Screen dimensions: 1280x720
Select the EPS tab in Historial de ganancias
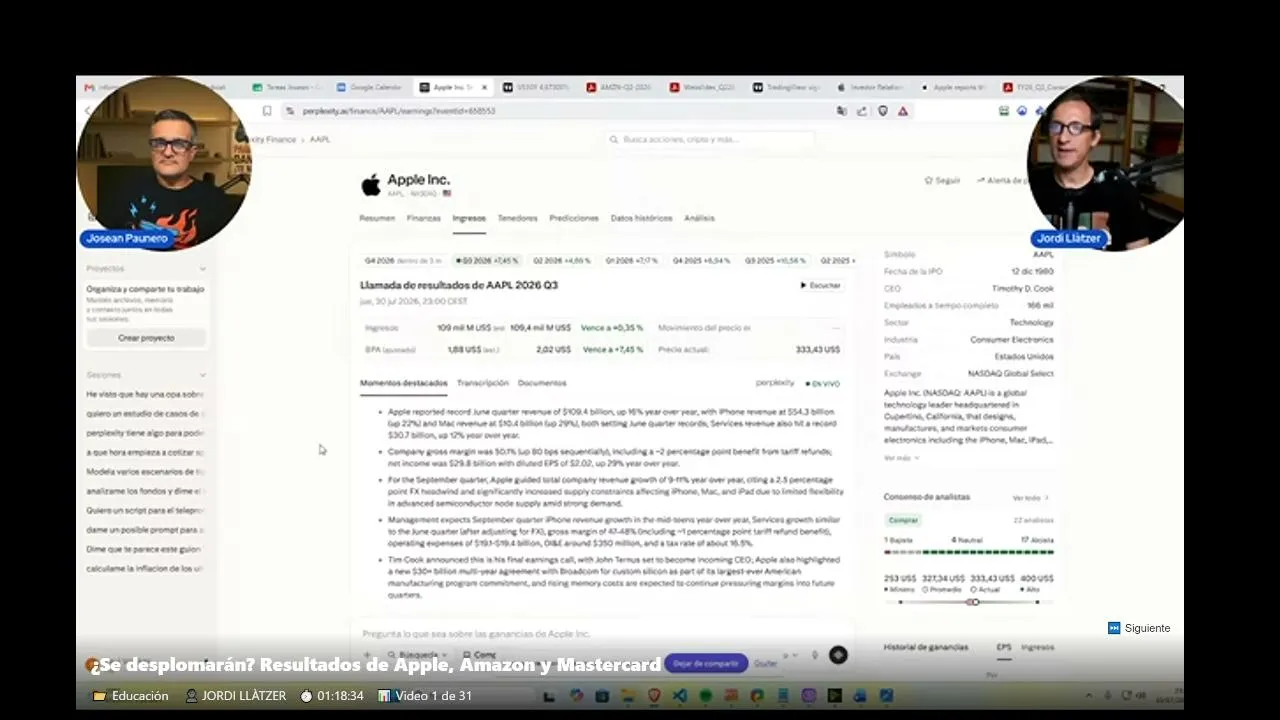coord(1004,647)
